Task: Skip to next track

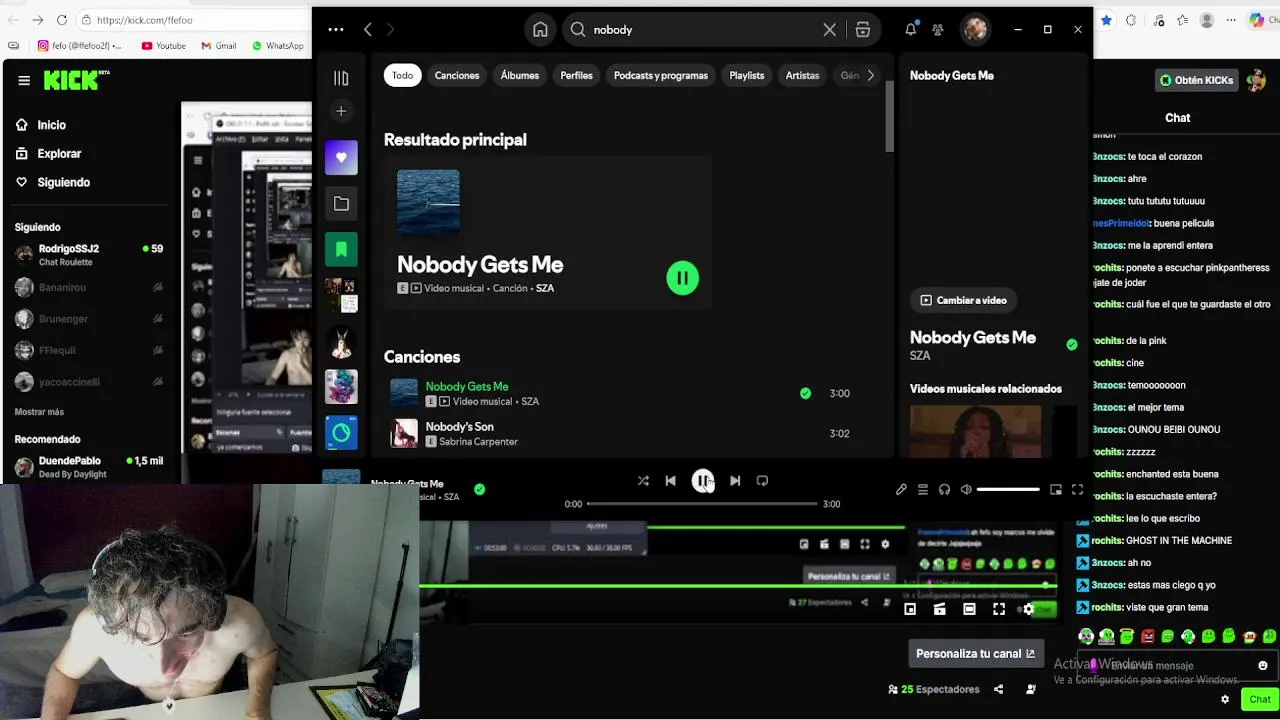Action: (x=735, y=481)
